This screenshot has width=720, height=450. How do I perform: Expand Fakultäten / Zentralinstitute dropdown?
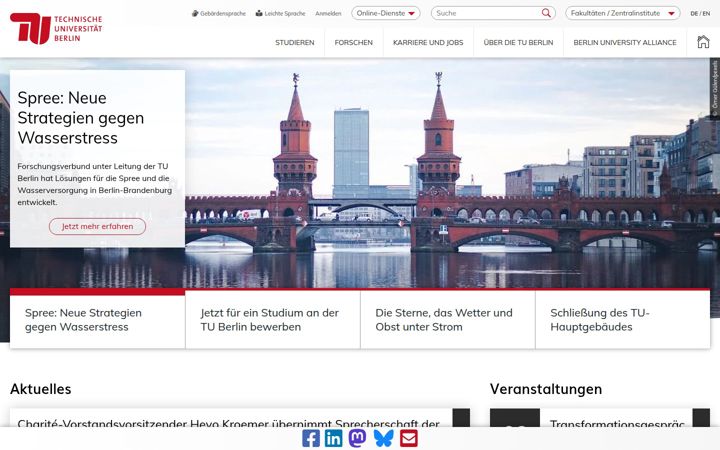click(x=623, y=13)
